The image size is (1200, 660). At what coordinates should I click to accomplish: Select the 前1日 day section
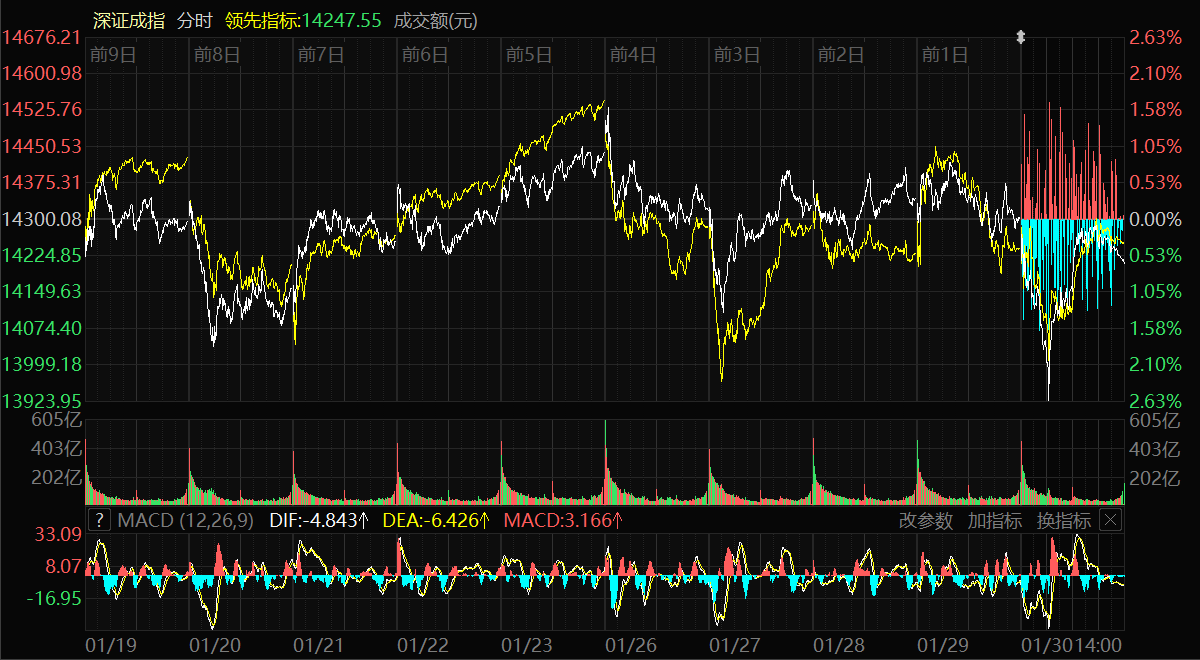pyautogui.click(x=945, y=55)
